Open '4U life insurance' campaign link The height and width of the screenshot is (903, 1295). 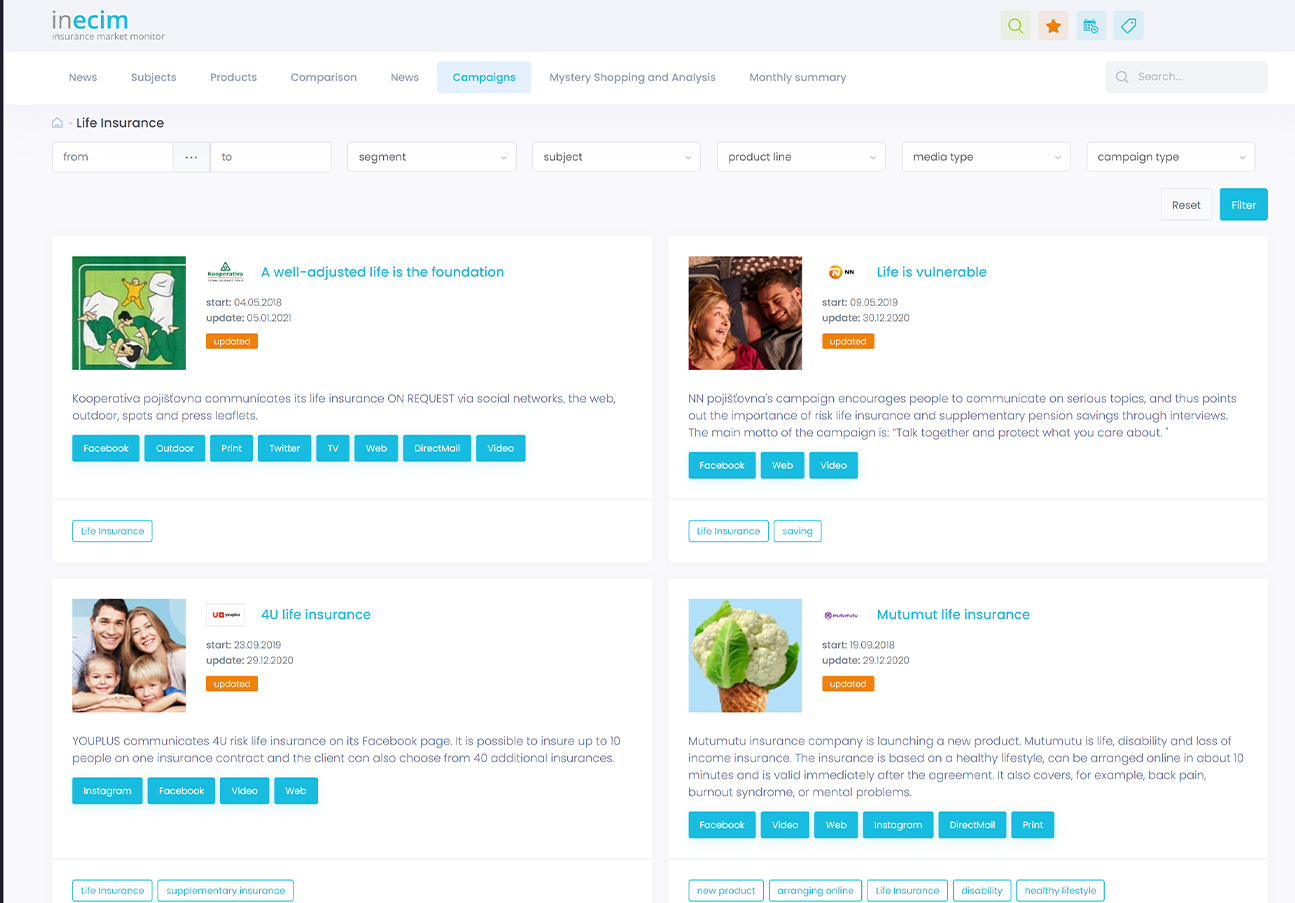pyautogui.click(x=316, y=615)
